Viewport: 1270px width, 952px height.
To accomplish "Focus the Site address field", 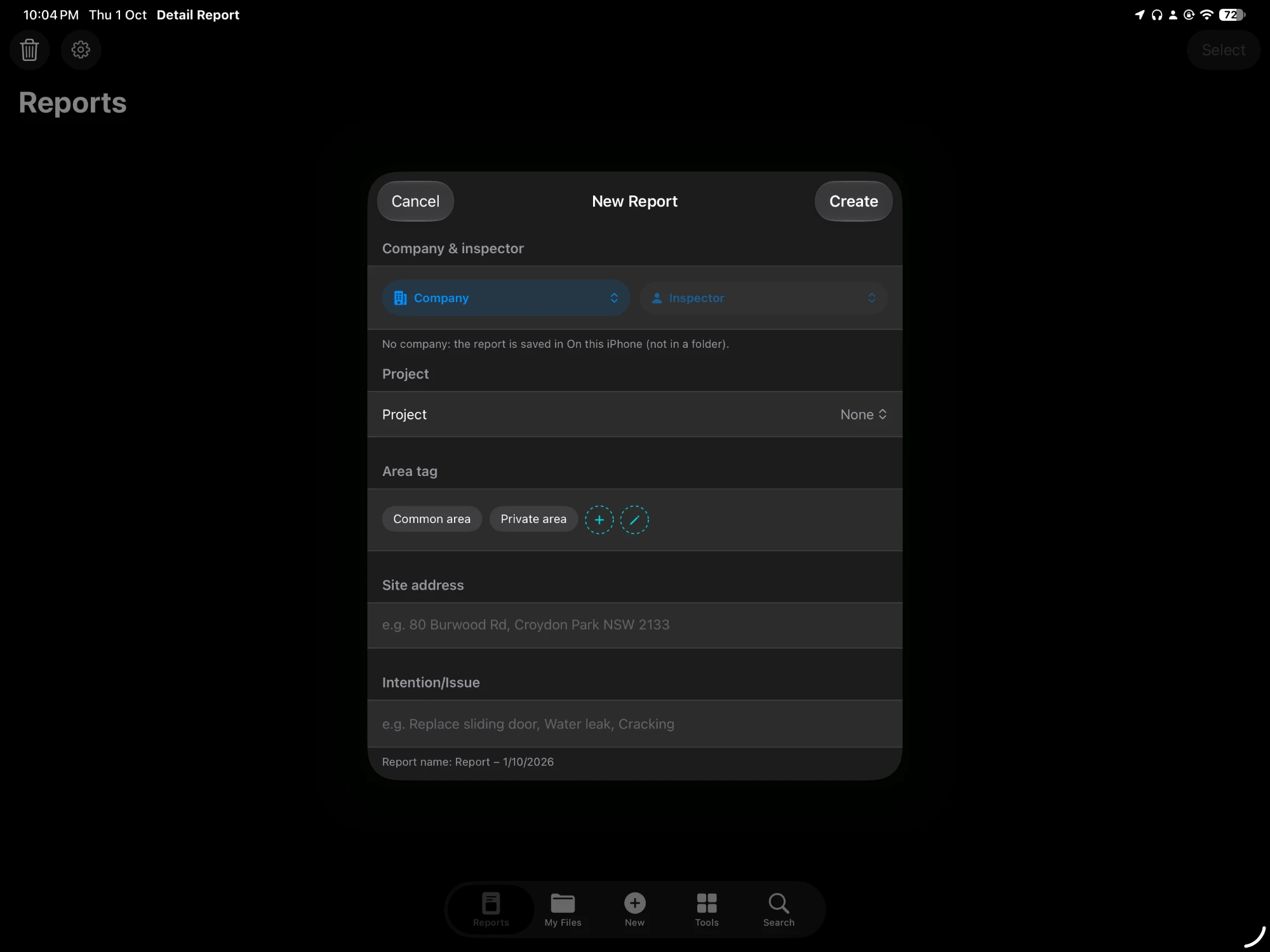I will point(634,625).
